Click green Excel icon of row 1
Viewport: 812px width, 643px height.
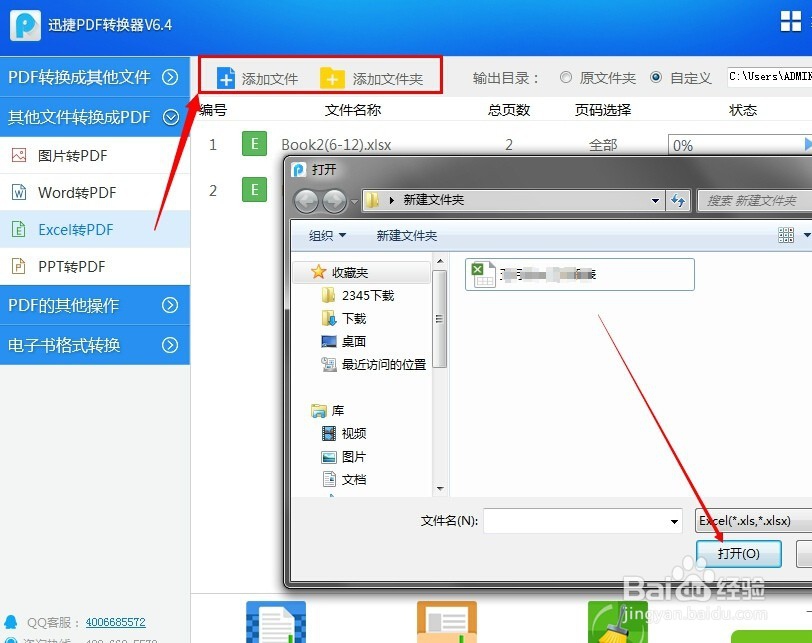254,143
